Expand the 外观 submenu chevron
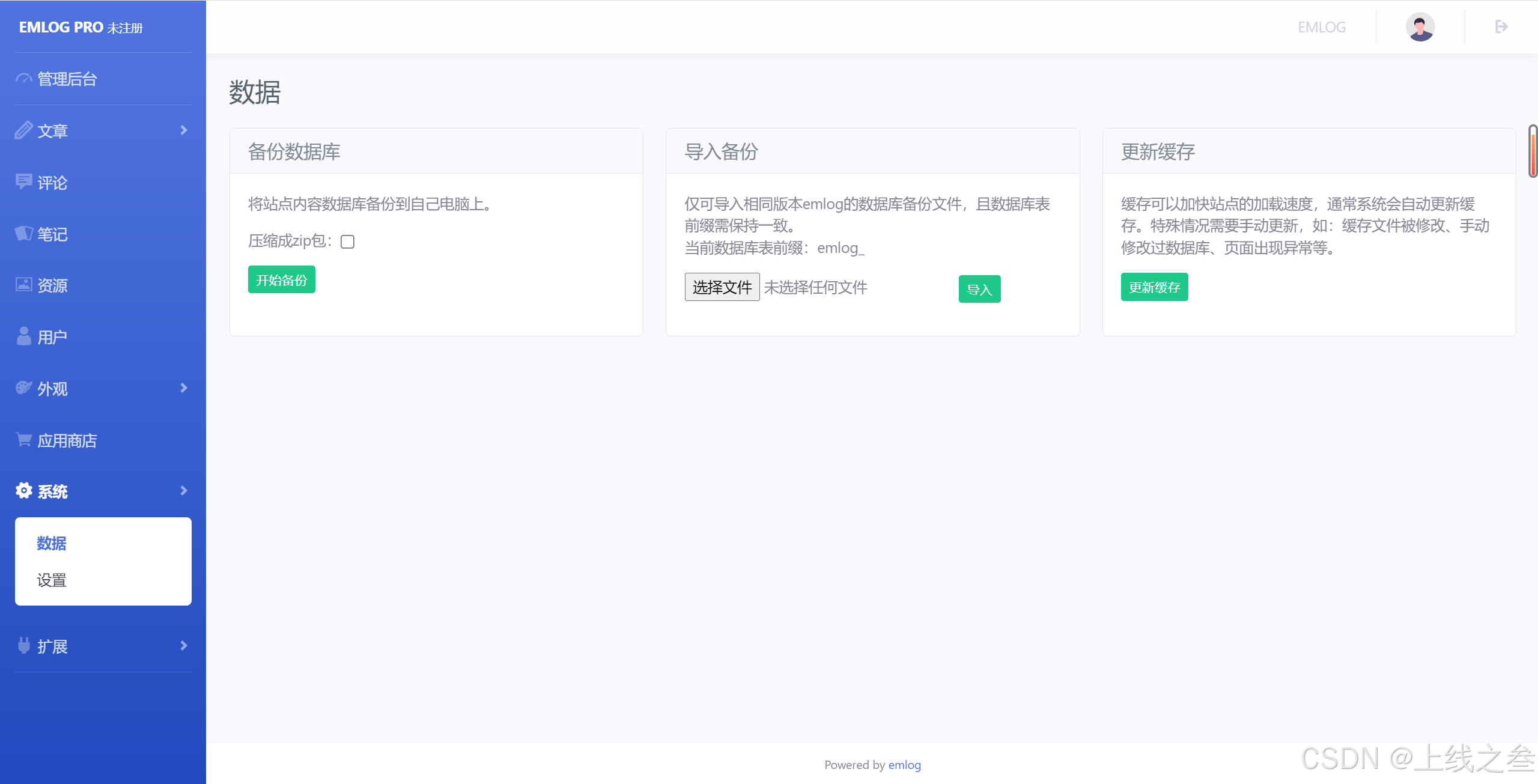Viewport: 1538px width, 784px height. 184,388
